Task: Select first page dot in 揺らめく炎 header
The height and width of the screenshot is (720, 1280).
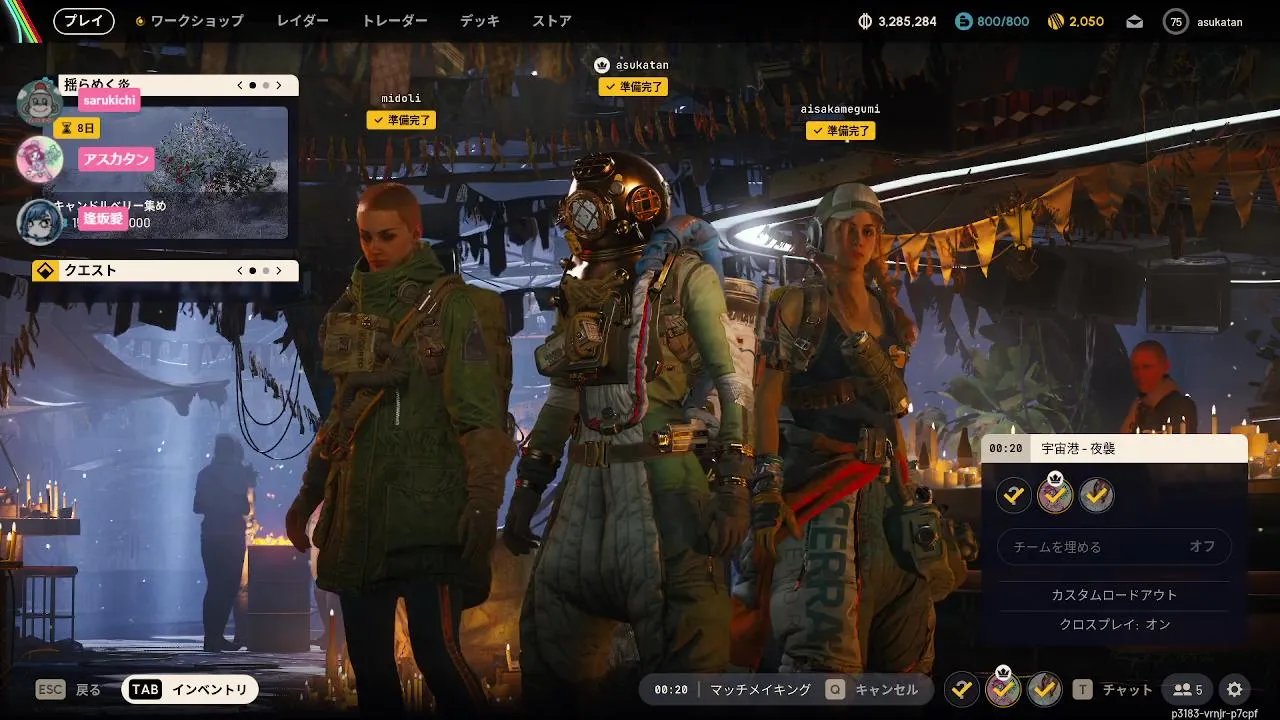Action: (x=252, y=86)
